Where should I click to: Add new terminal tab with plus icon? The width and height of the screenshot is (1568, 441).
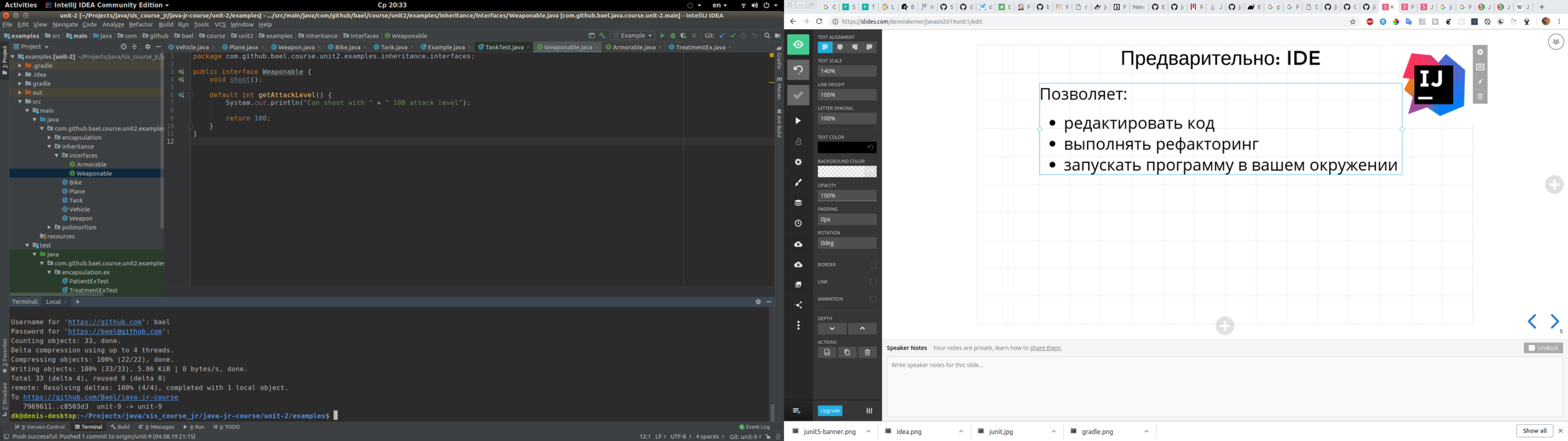[78, 302]
